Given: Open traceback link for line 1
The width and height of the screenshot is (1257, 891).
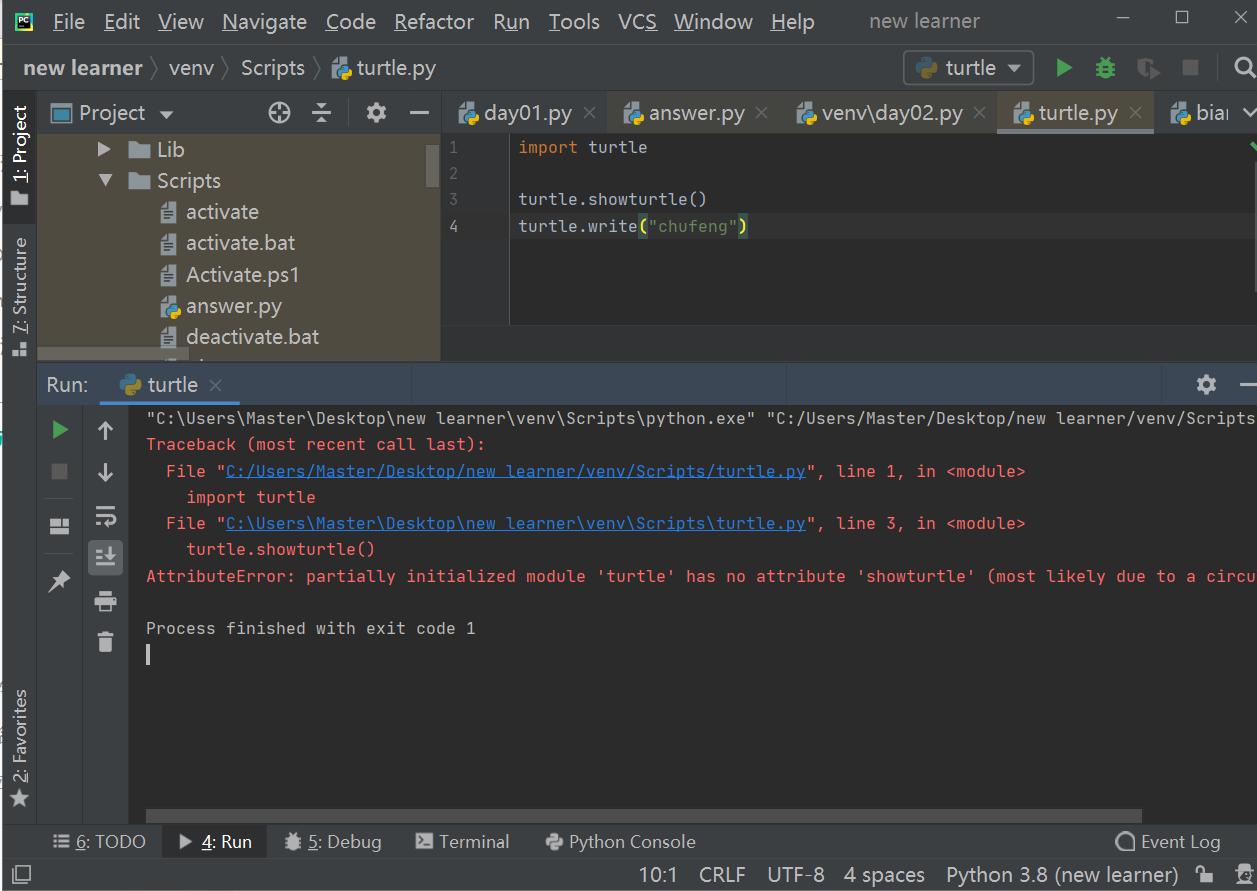Looking at the screenshot, I should 515,471.
